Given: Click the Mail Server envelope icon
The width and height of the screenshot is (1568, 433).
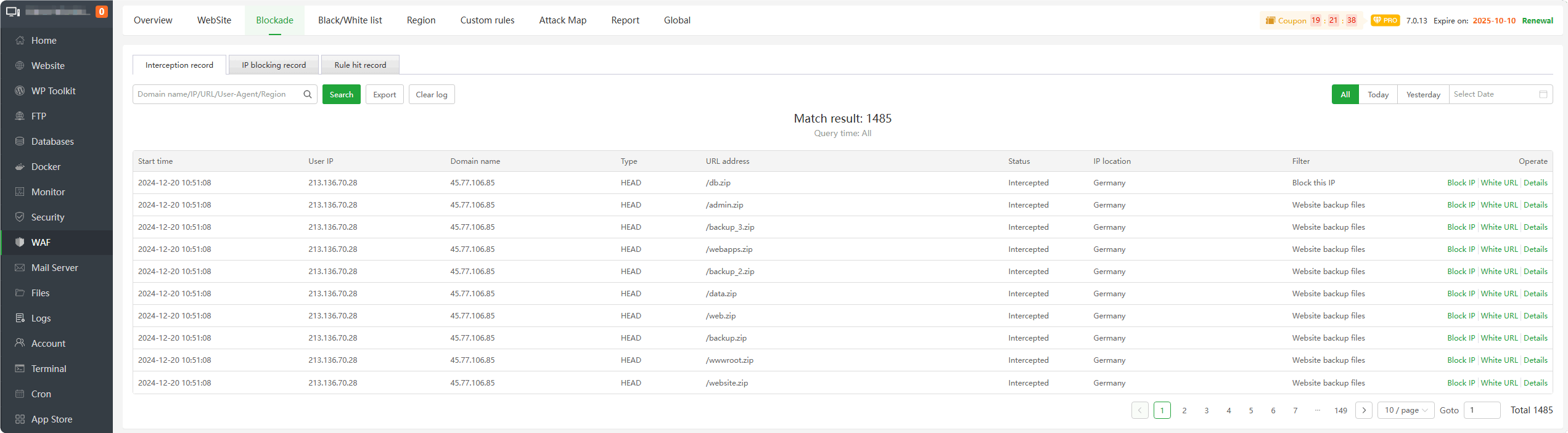Looking at the screenshot, I should click(20, 268).
